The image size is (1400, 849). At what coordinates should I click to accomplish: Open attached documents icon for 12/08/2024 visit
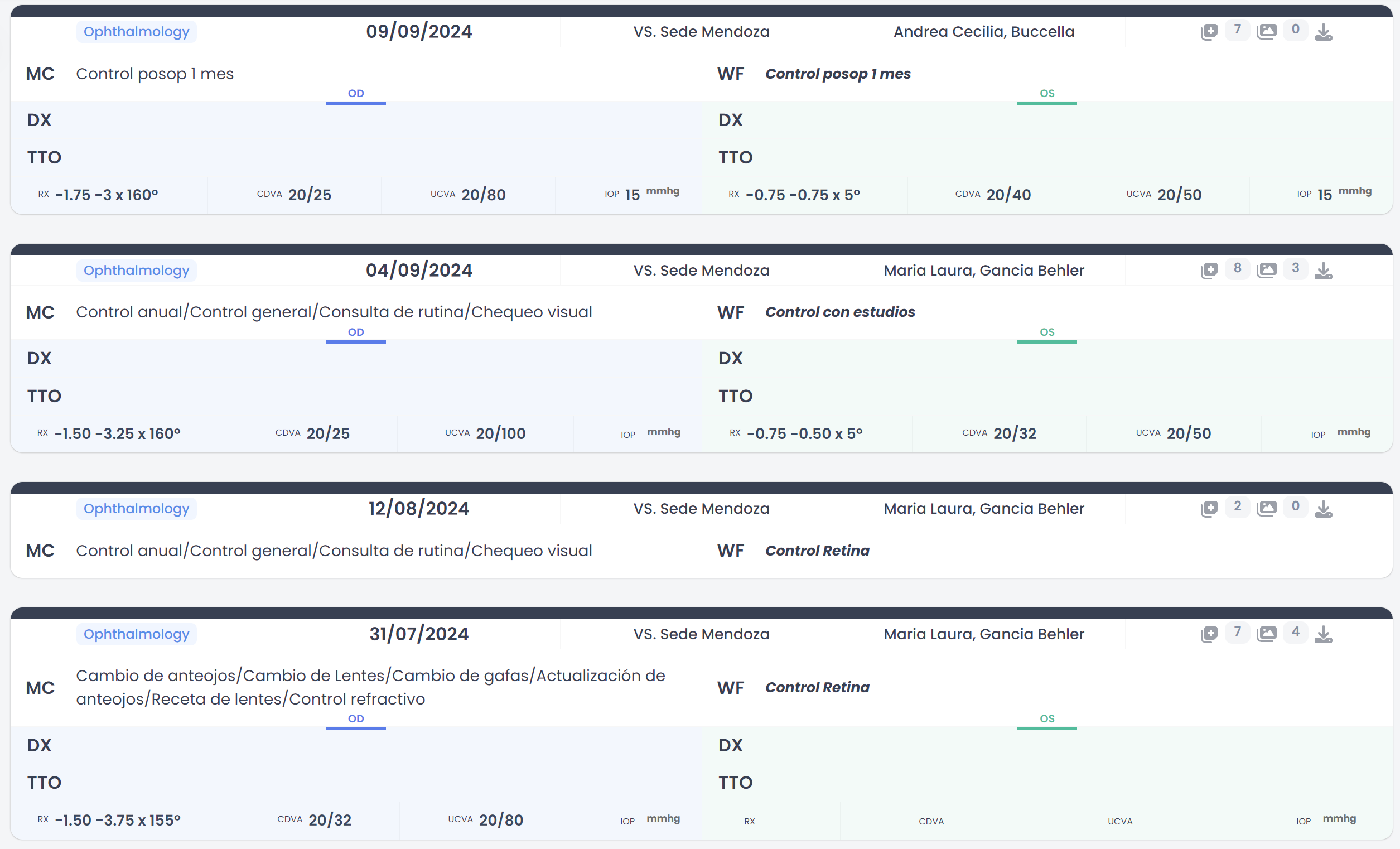click(x=1209, y=509)
